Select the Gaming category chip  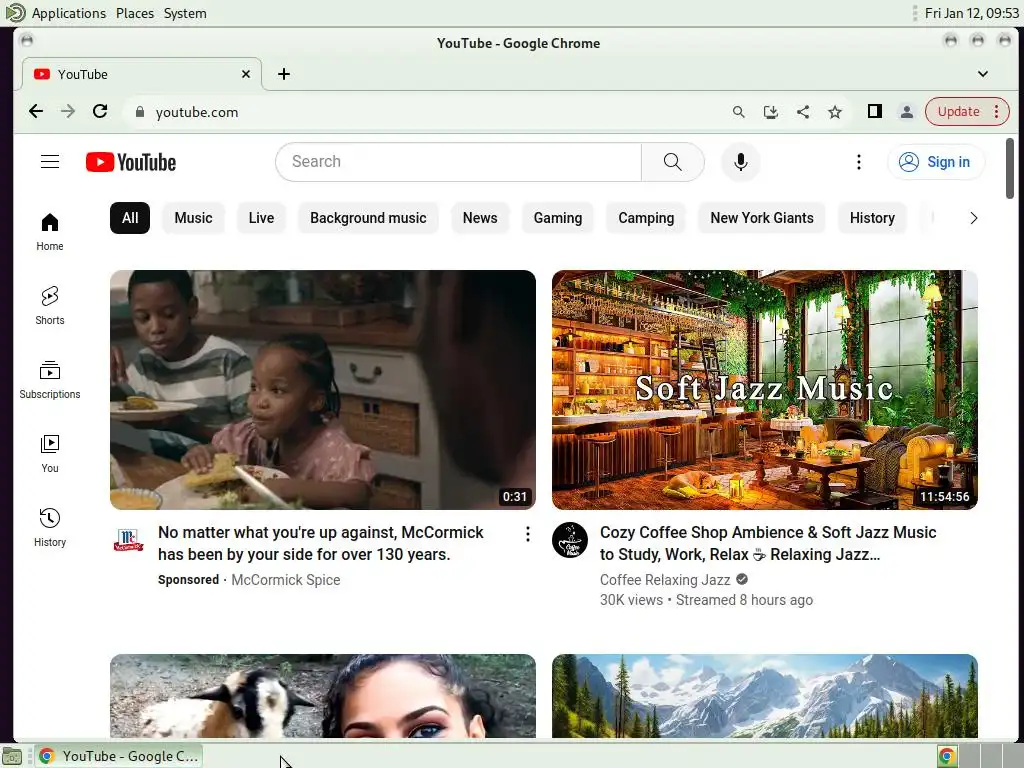point(558,218)
